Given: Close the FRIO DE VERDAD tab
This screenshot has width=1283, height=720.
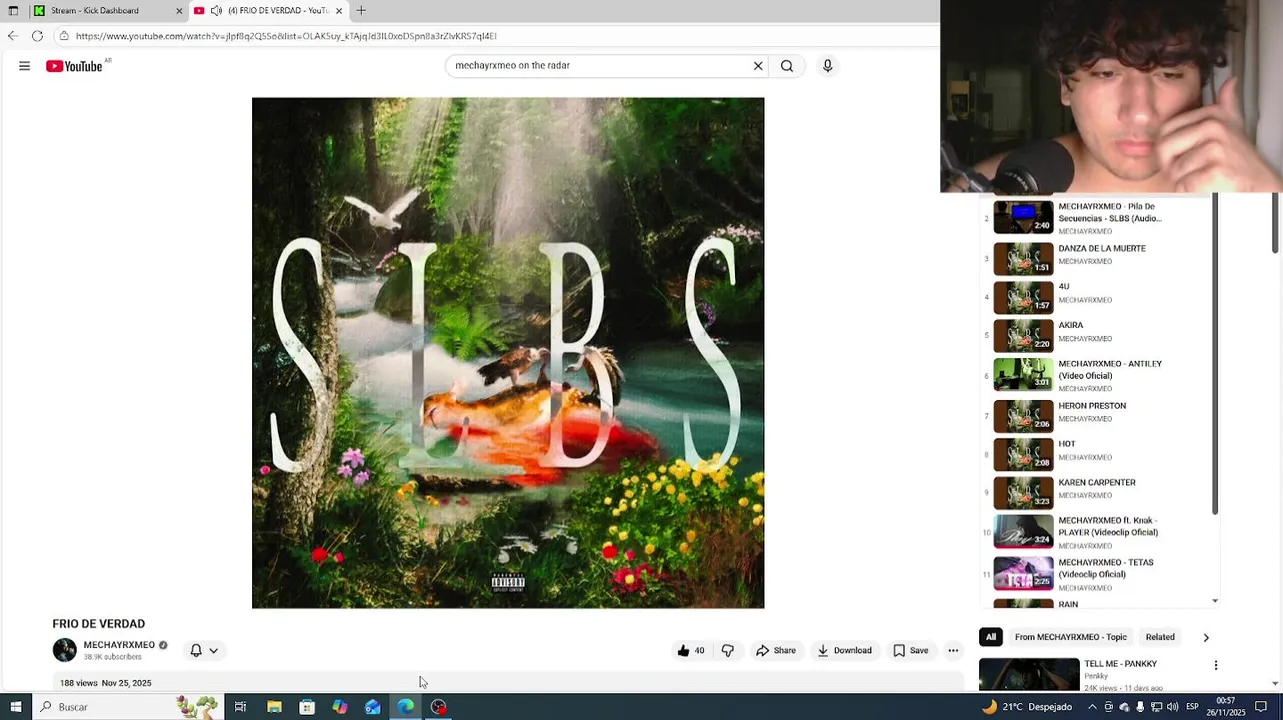Looking at the screenshot, I should [x=339, y=11].
